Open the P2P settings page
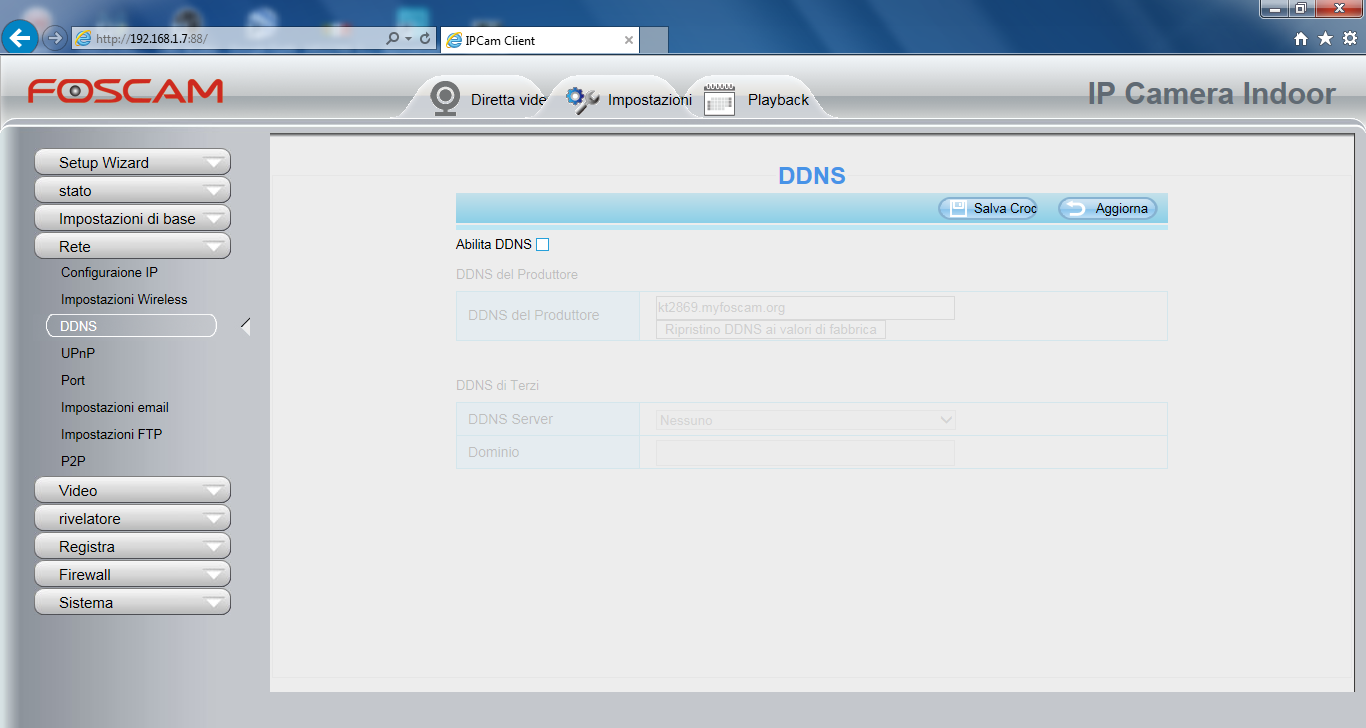The width and height of the screenshot is (1366, 728). tap(73, 461)
